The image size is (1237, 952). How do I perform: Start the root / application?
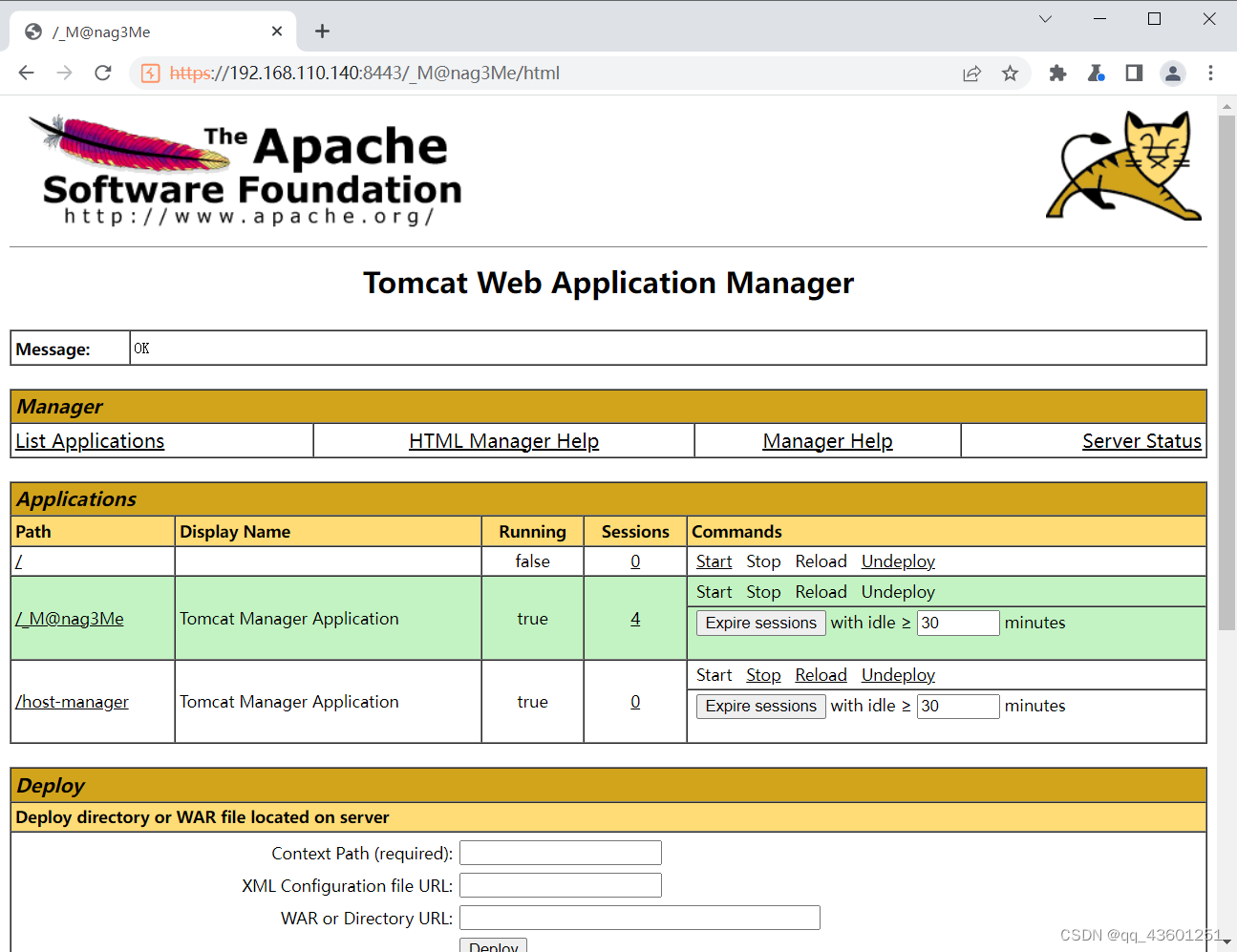click(x=714, y=561)
